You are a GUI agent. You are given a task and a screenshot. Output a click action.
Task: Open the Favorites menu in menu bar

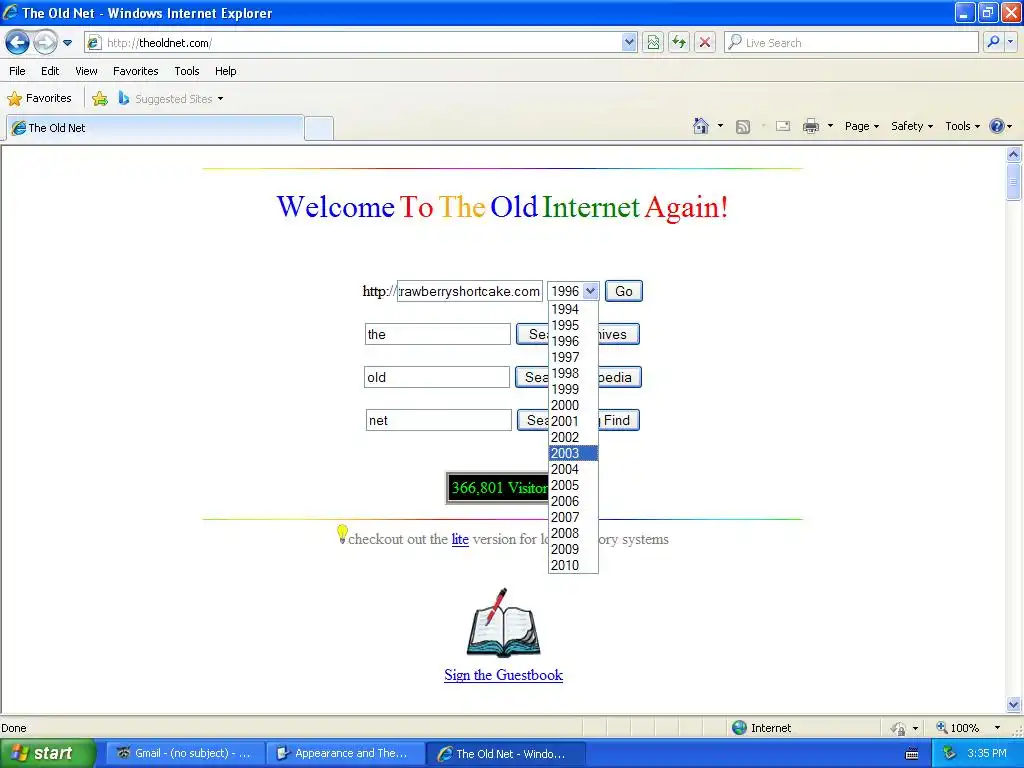click(x=135, y=71)
